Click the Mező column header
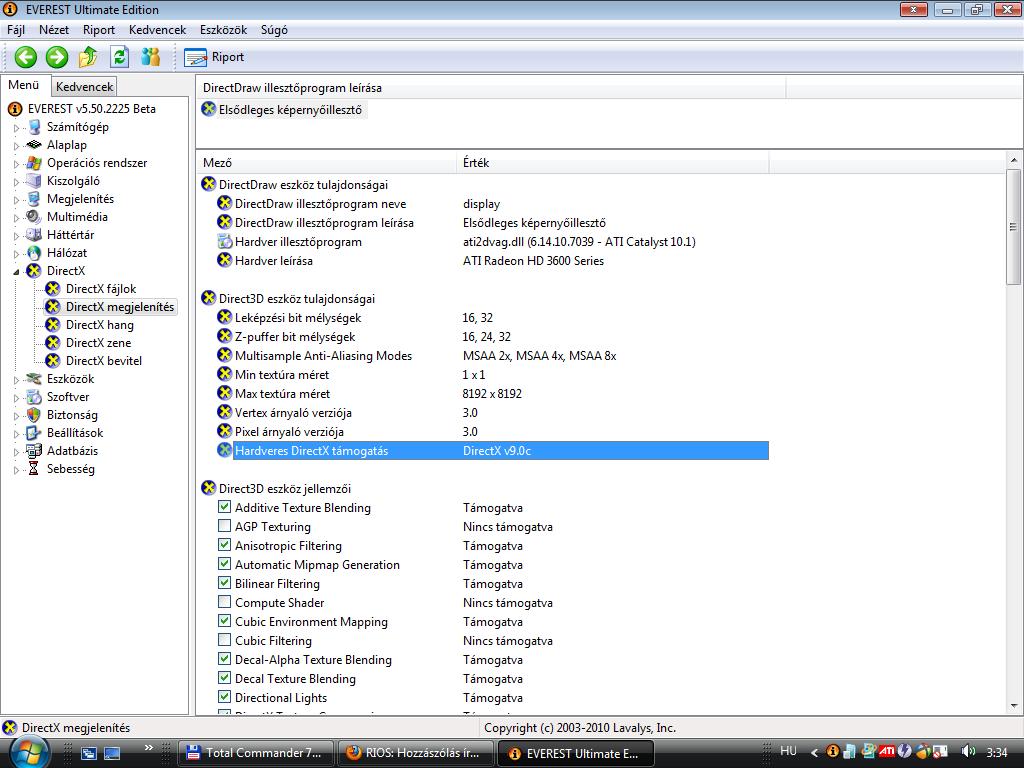 (327, 163)
